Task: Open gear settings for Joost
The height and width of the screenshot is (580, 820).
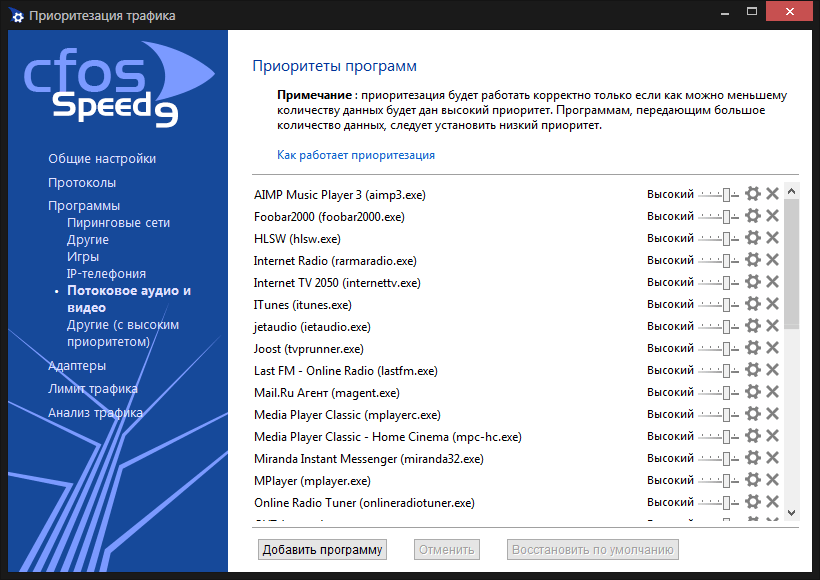Action: click(x=753, y=348)
